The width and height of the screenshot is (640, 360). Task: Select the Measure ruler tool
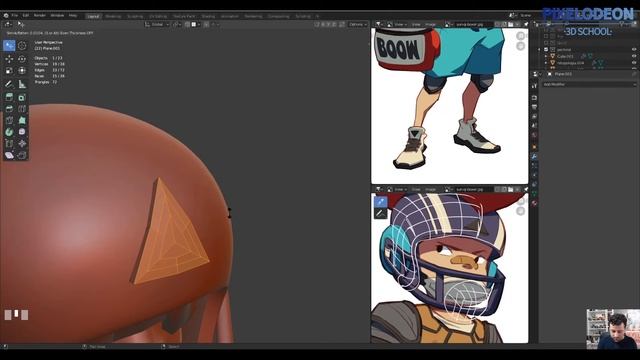point(22,84)
